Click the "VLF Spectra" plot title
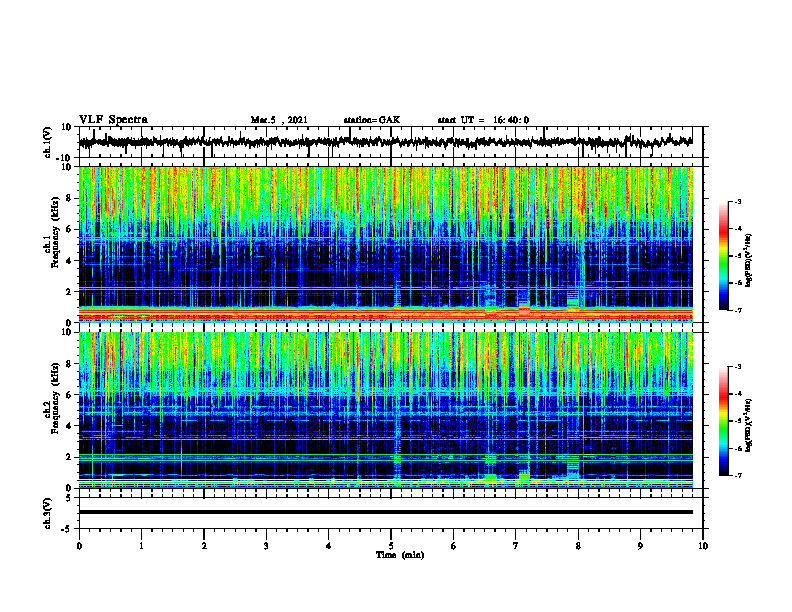Image resolution: width=792 pixels, height=612 pixels. coord(113,120)
